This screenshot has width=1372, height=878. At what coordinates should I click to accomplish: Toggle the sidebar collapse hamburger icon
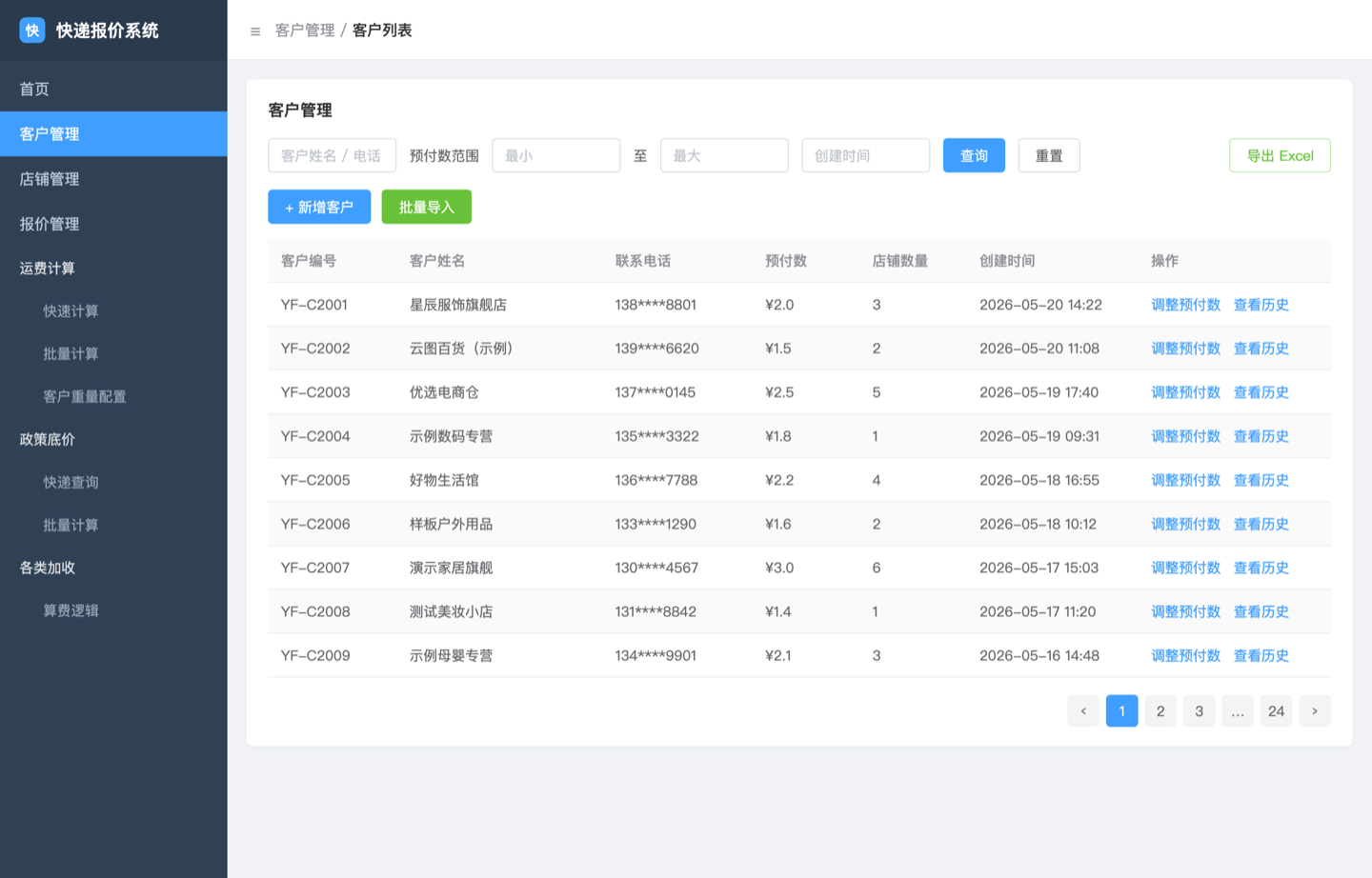[x=255, y=31]
